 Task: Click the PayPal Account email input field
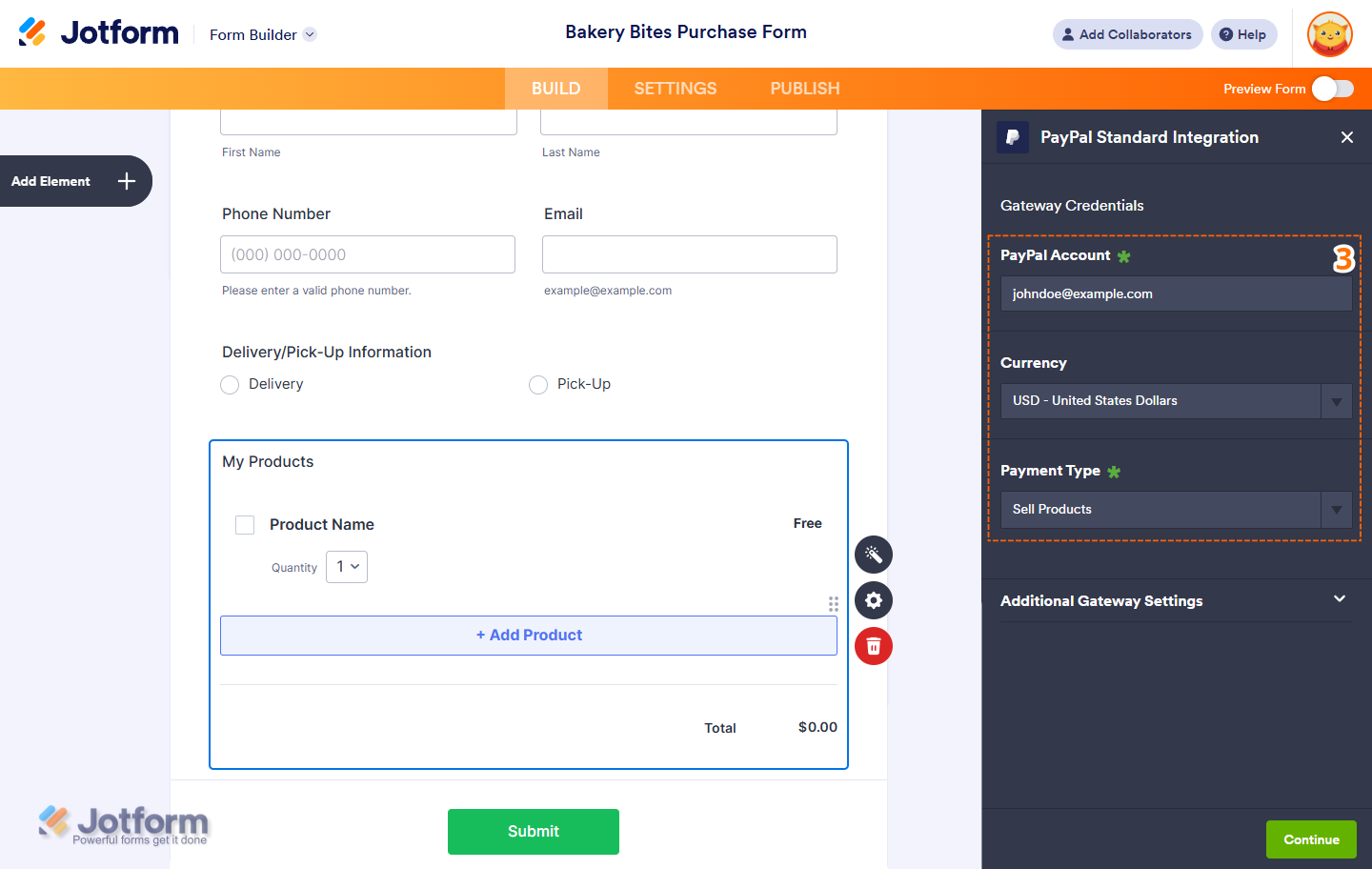click(x=1176, y=293)
